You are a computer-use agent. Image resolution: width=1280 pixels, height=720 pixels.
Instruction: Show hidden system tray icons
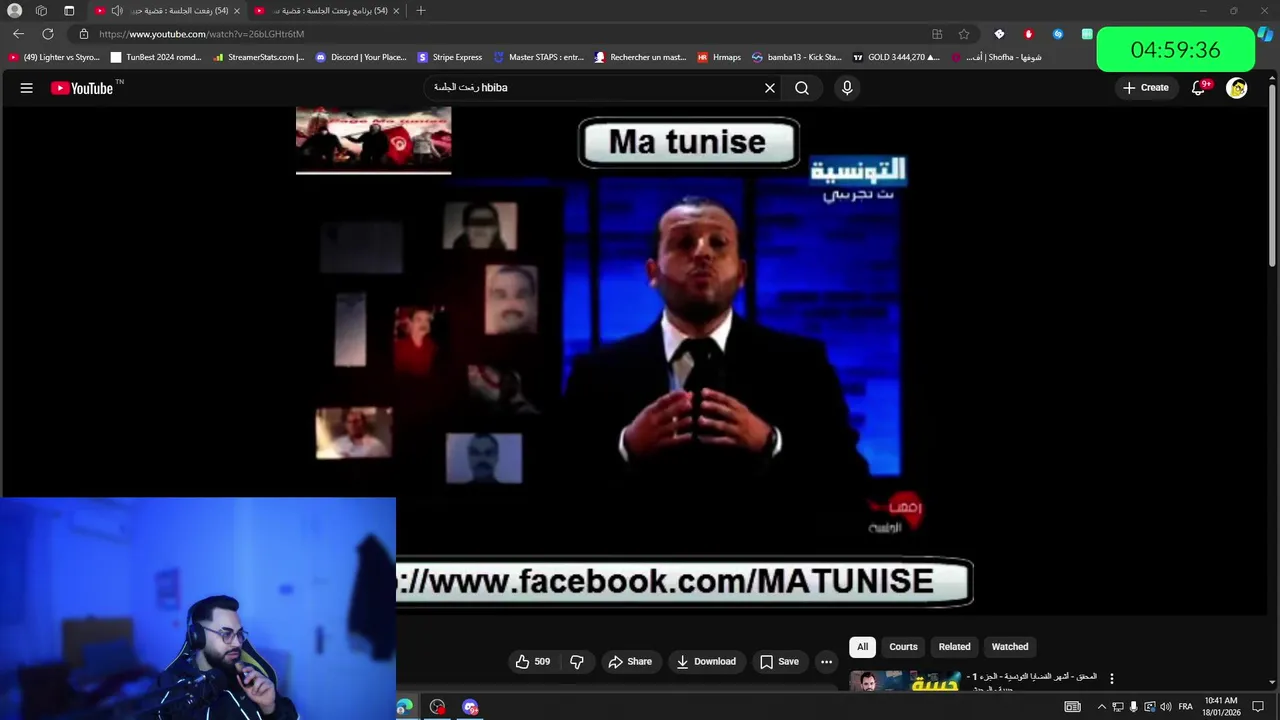coord(1102,707)
